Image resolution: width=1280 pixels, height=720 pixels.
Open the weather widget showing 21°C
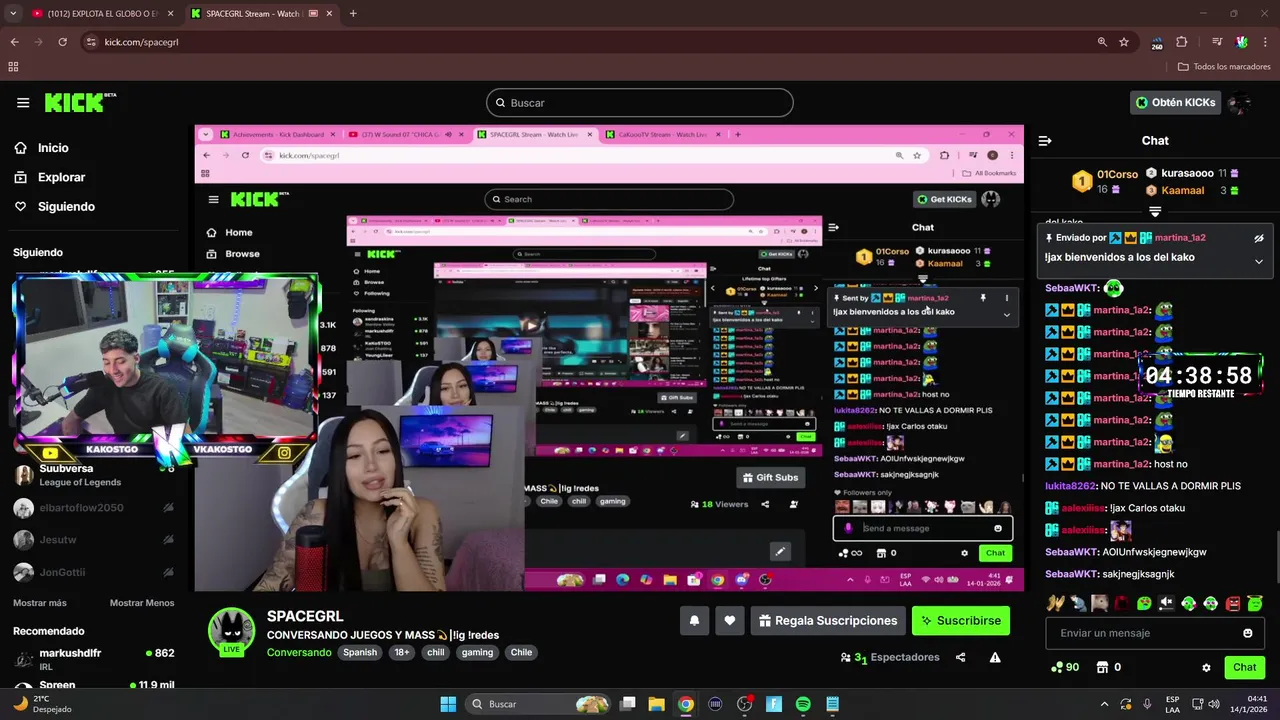click(x=42, y=704)
